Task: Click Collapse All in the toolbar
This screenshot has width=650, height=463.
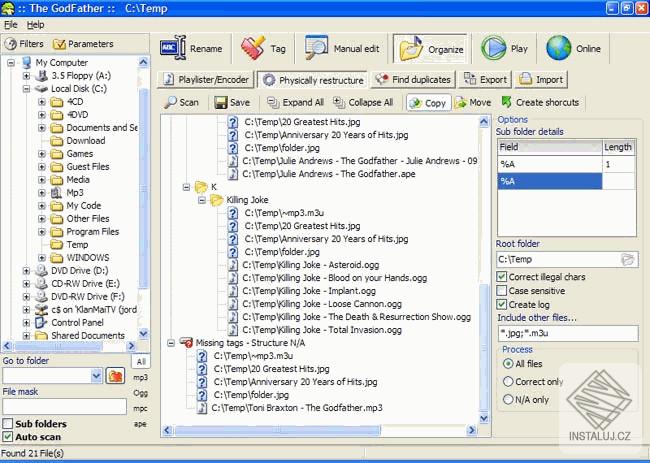Action: point(363,102)
